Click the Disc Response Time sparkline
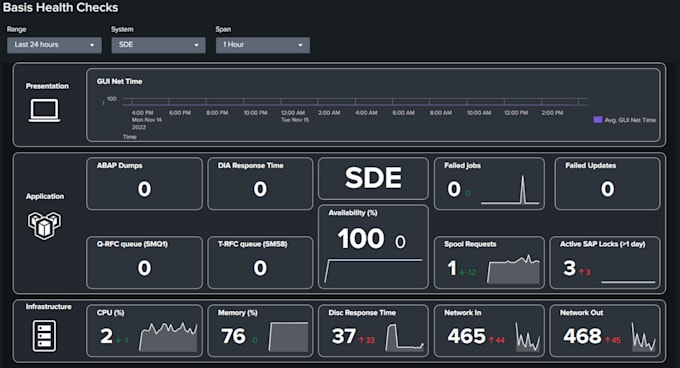This screenshot has width=680, height=368. click(405, 337)
